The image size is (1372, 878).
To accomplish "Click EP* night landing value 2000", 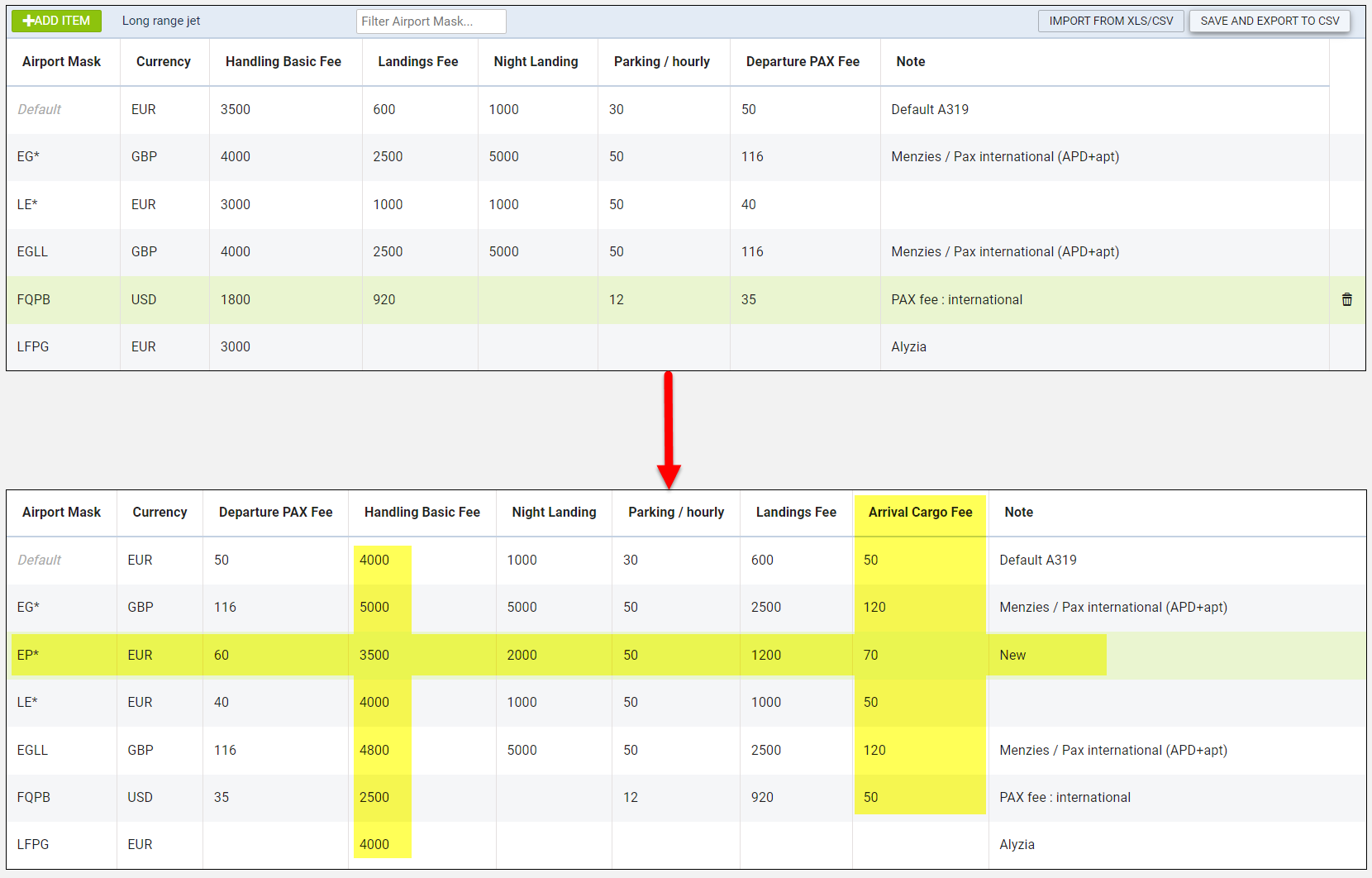I will click(x=522, y=655).
